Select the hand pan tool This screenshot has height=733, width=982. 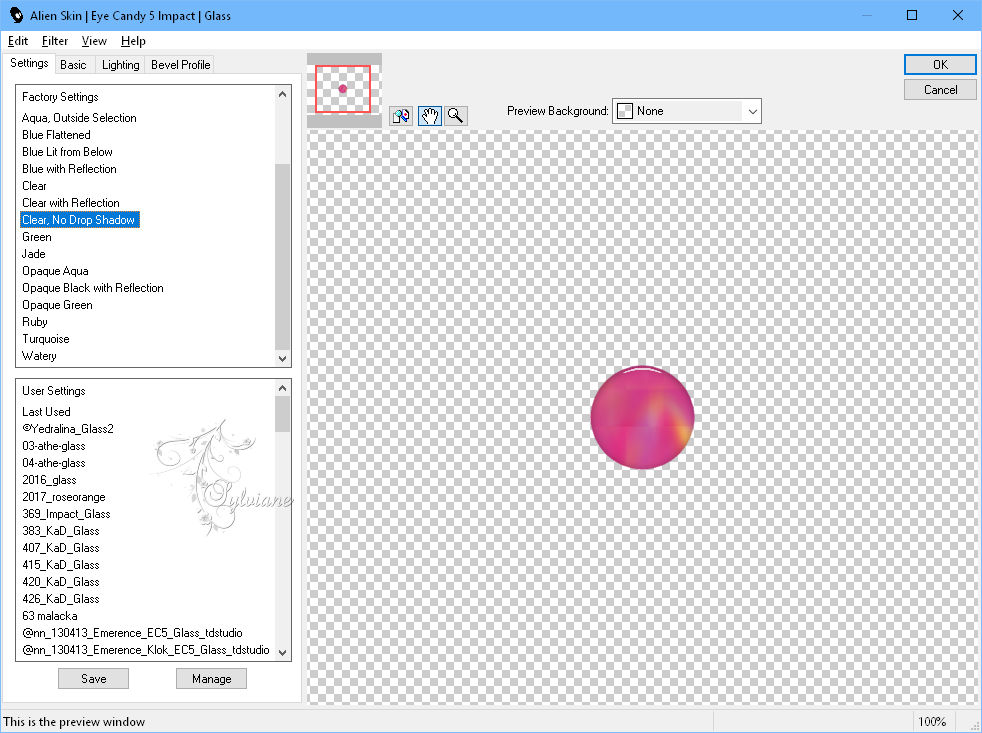coord(429,116)
